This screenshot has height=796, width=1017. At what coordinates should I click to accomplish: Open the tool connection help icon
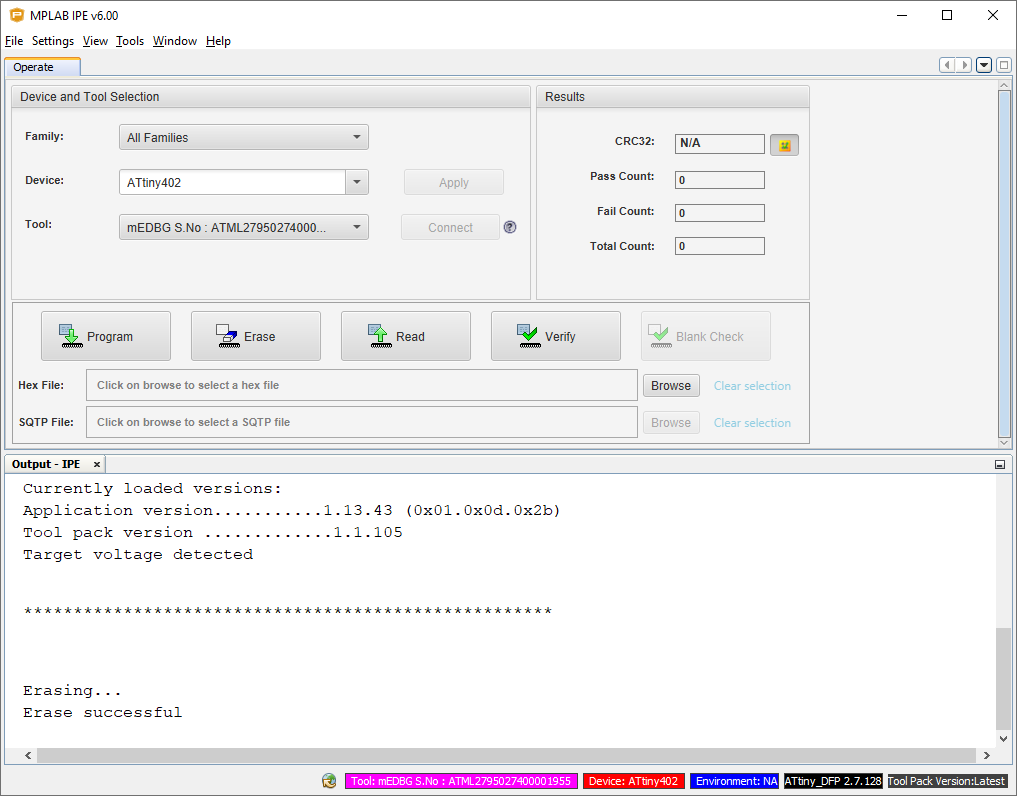click(x=510, y=227)
